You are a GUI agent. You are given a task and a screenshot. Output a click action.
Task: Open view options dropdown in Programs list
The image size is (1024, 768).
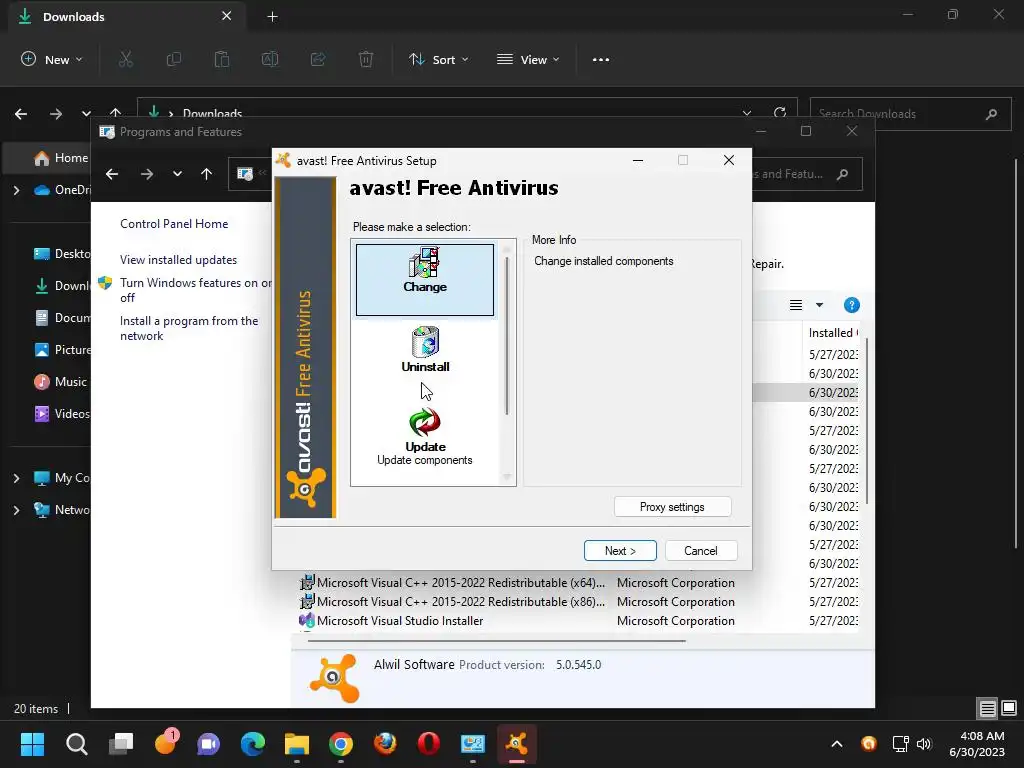819,305
